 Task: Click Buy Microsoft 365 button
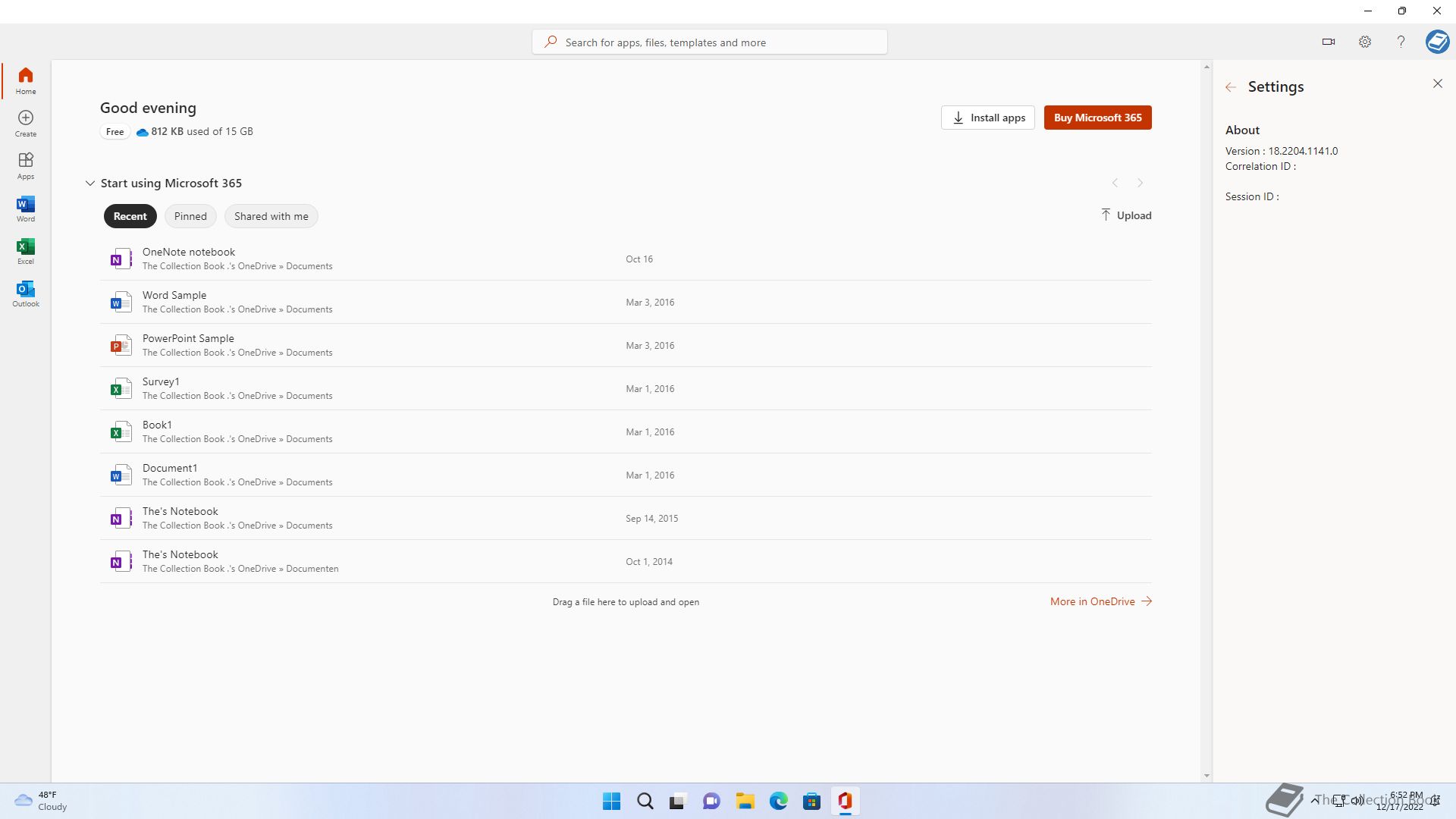1097,118
